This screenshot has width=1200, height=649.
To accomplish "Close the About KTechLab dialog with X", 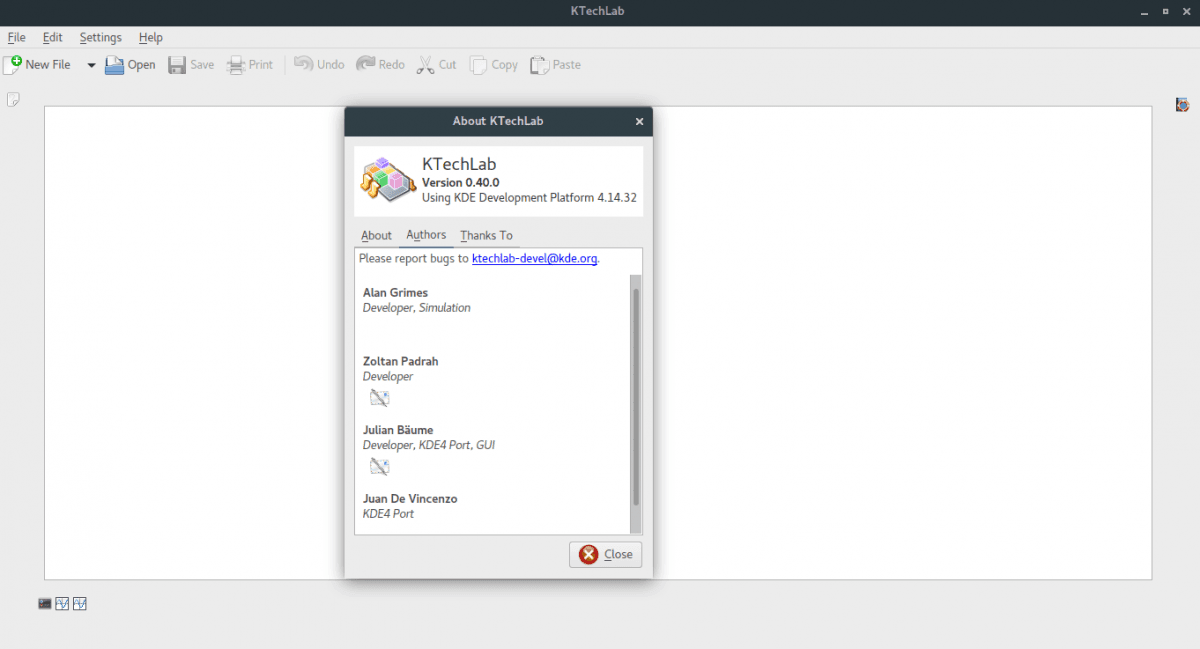I will point(640,121).
